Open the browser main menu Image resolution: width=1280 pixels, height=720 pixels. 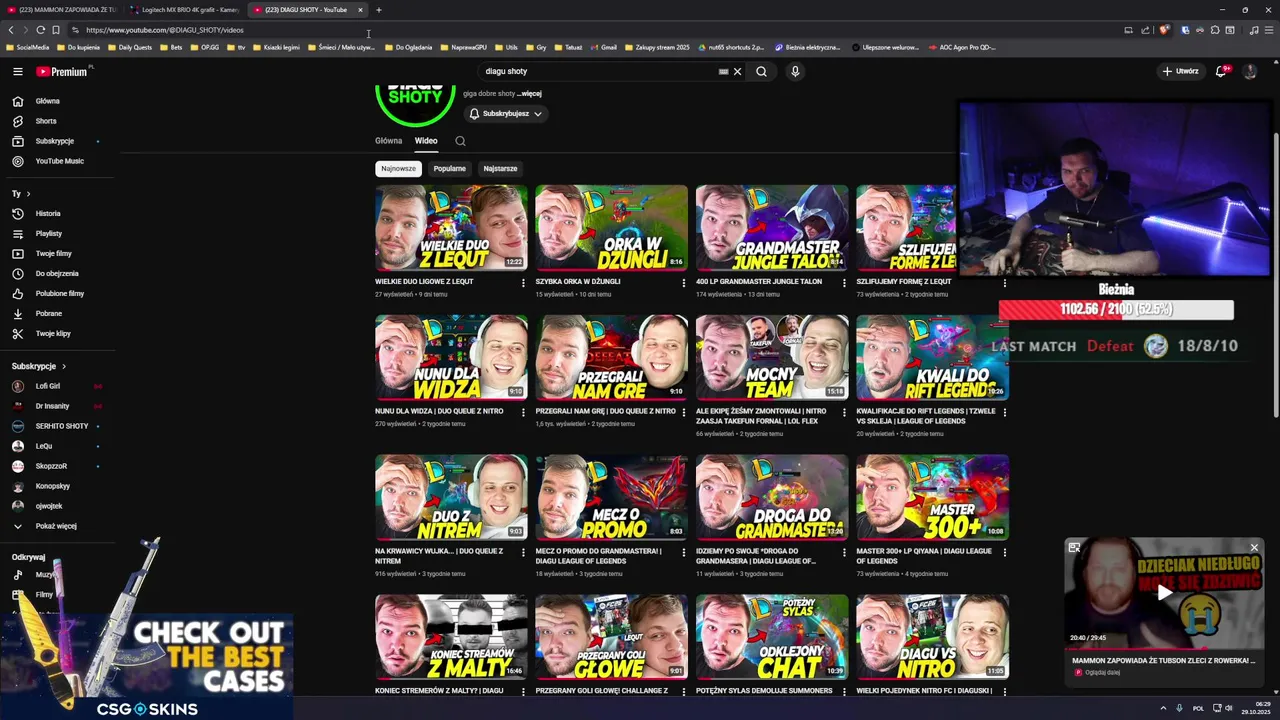1269,30
